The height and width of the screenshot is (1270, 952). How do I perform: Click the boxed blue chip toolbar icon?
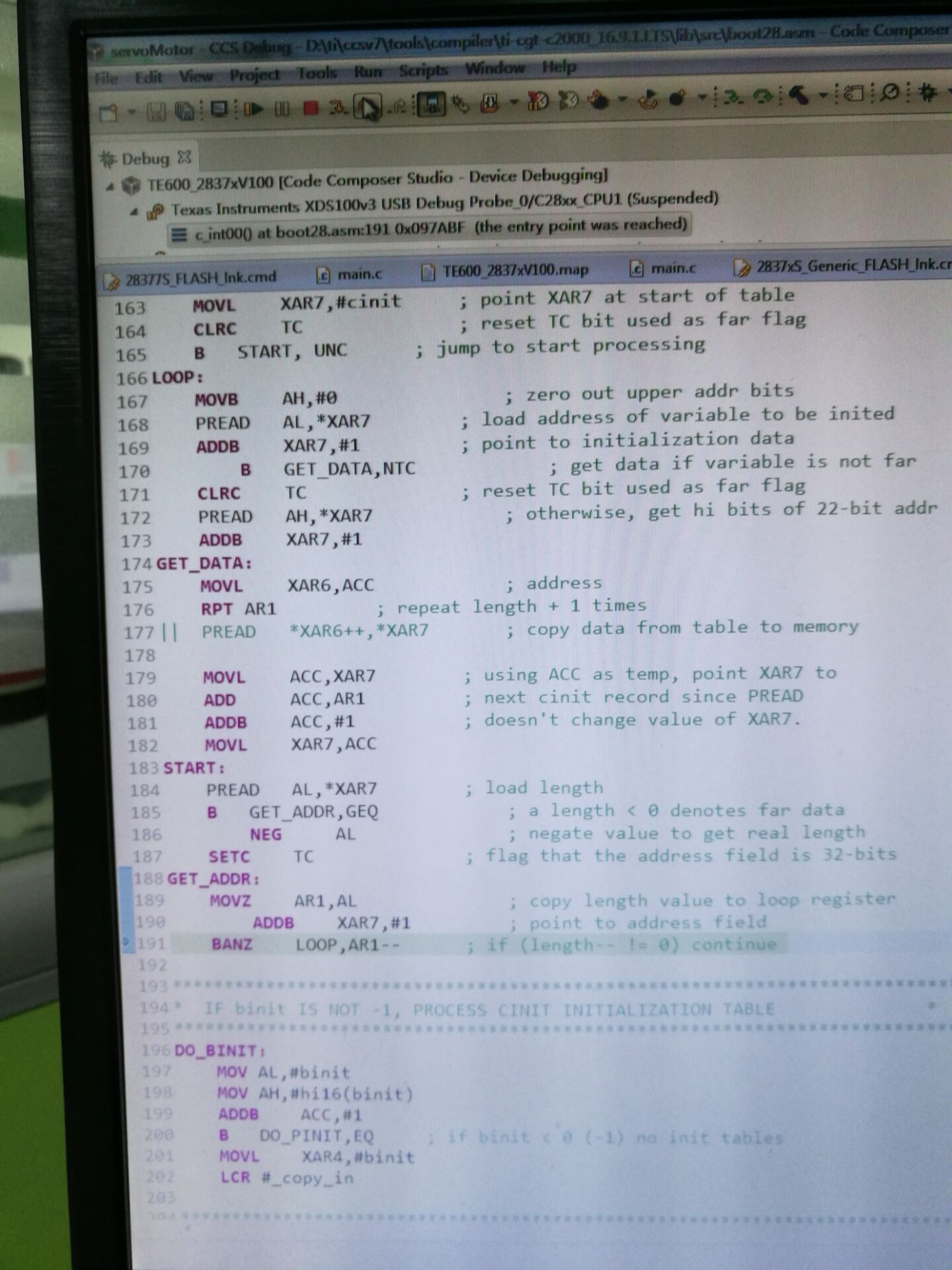click(x=431, y=104)
